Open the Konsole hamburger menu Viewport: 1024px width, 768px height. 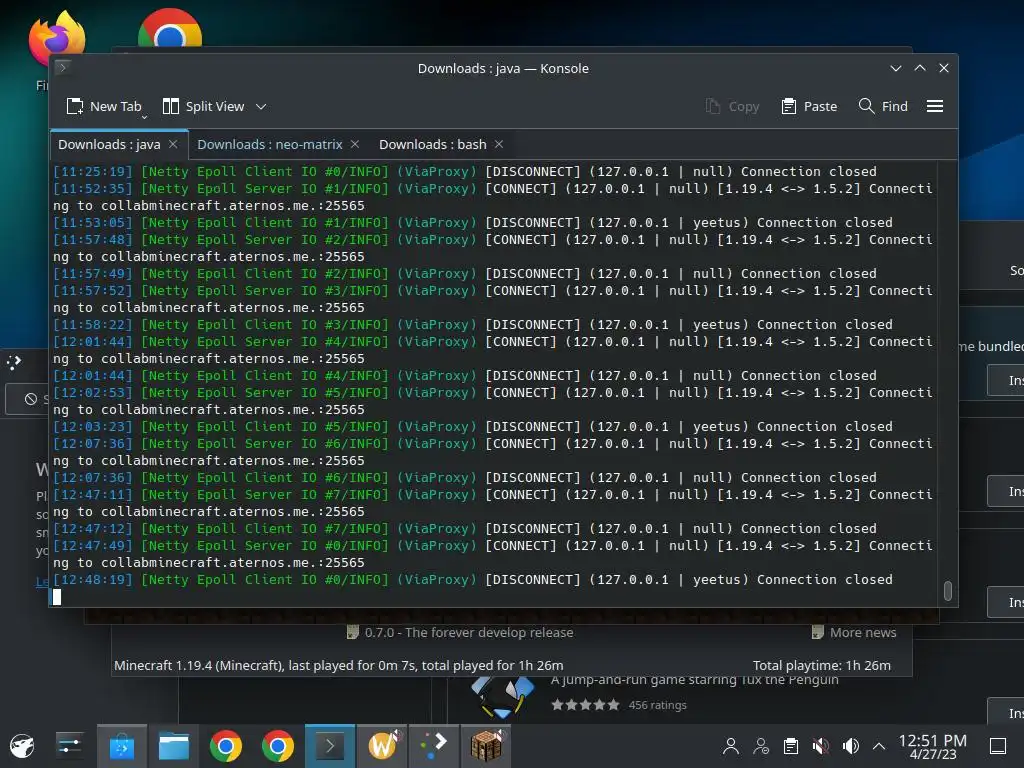935,106
